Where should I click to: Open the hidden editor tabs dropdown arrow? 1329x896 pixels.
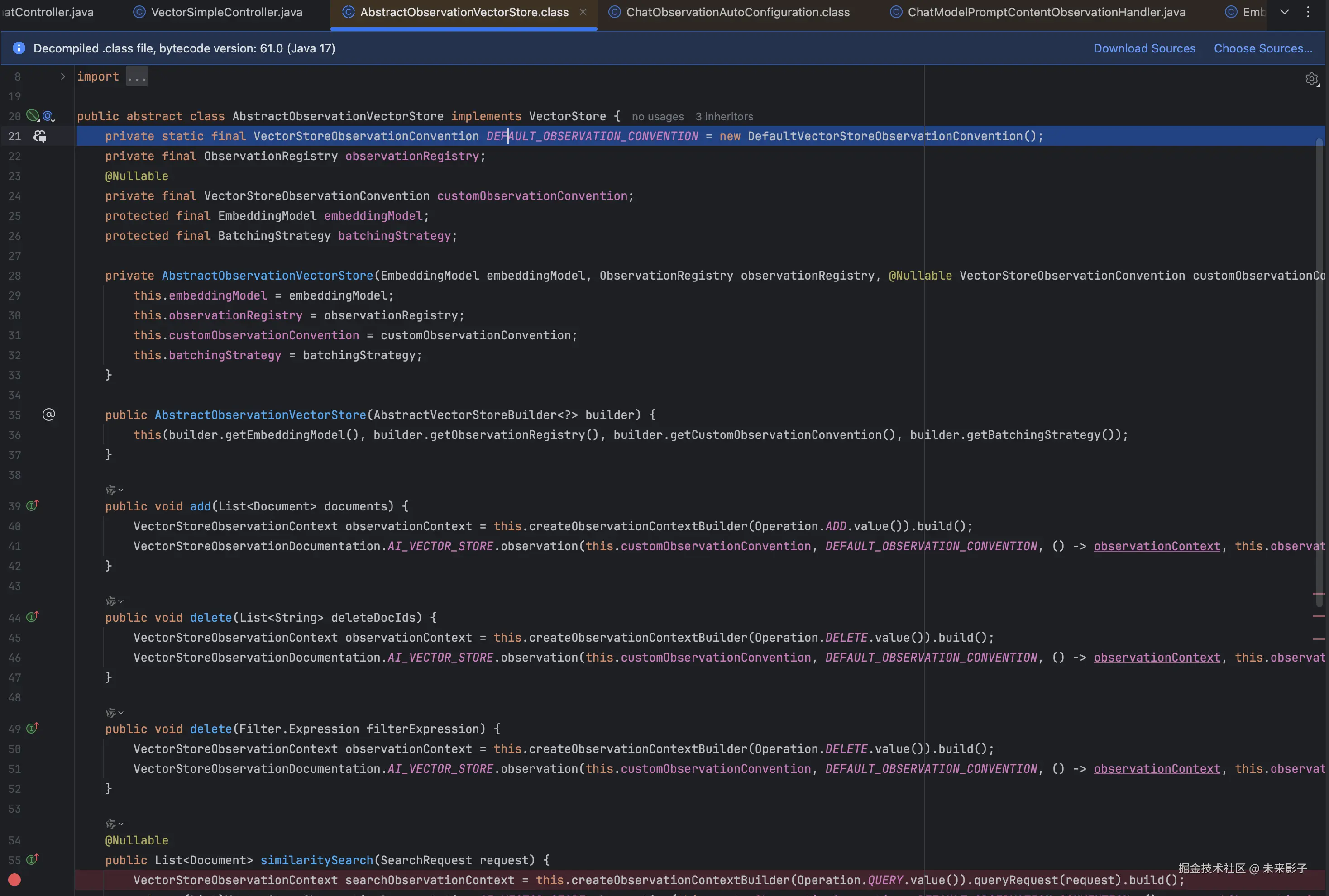point(1285,12)
